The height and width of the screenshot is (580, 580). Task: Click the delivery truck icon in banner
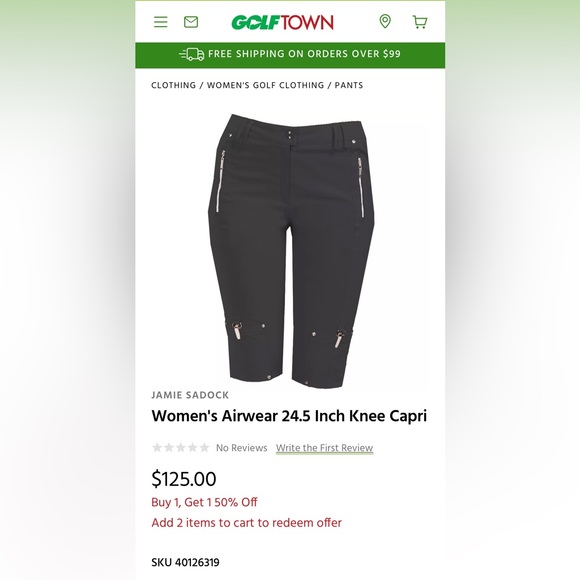pos(192,54)
